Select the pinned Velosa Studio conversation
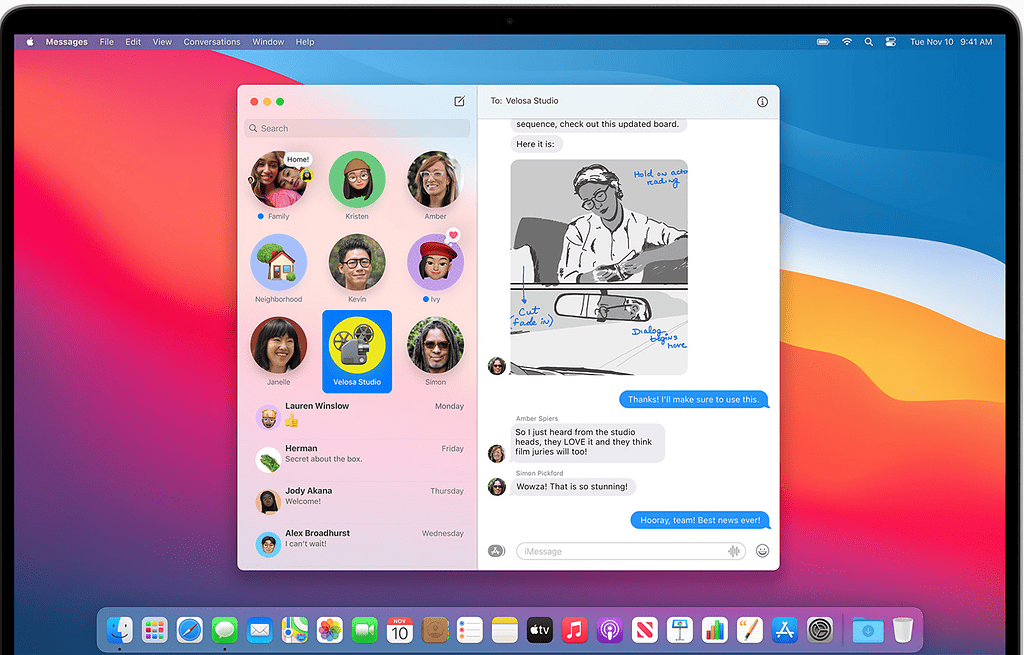 (357, 350)
